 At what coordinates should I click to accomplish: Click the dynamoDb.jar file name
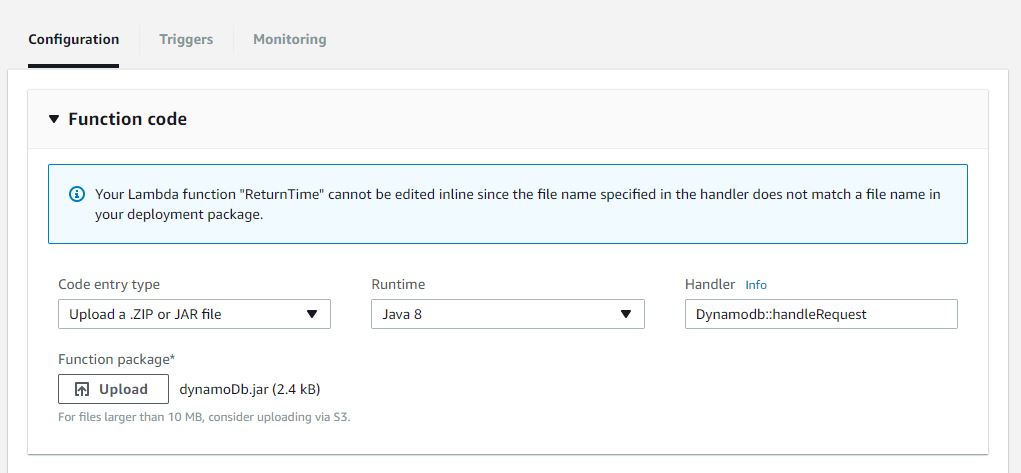pos(221,389)
